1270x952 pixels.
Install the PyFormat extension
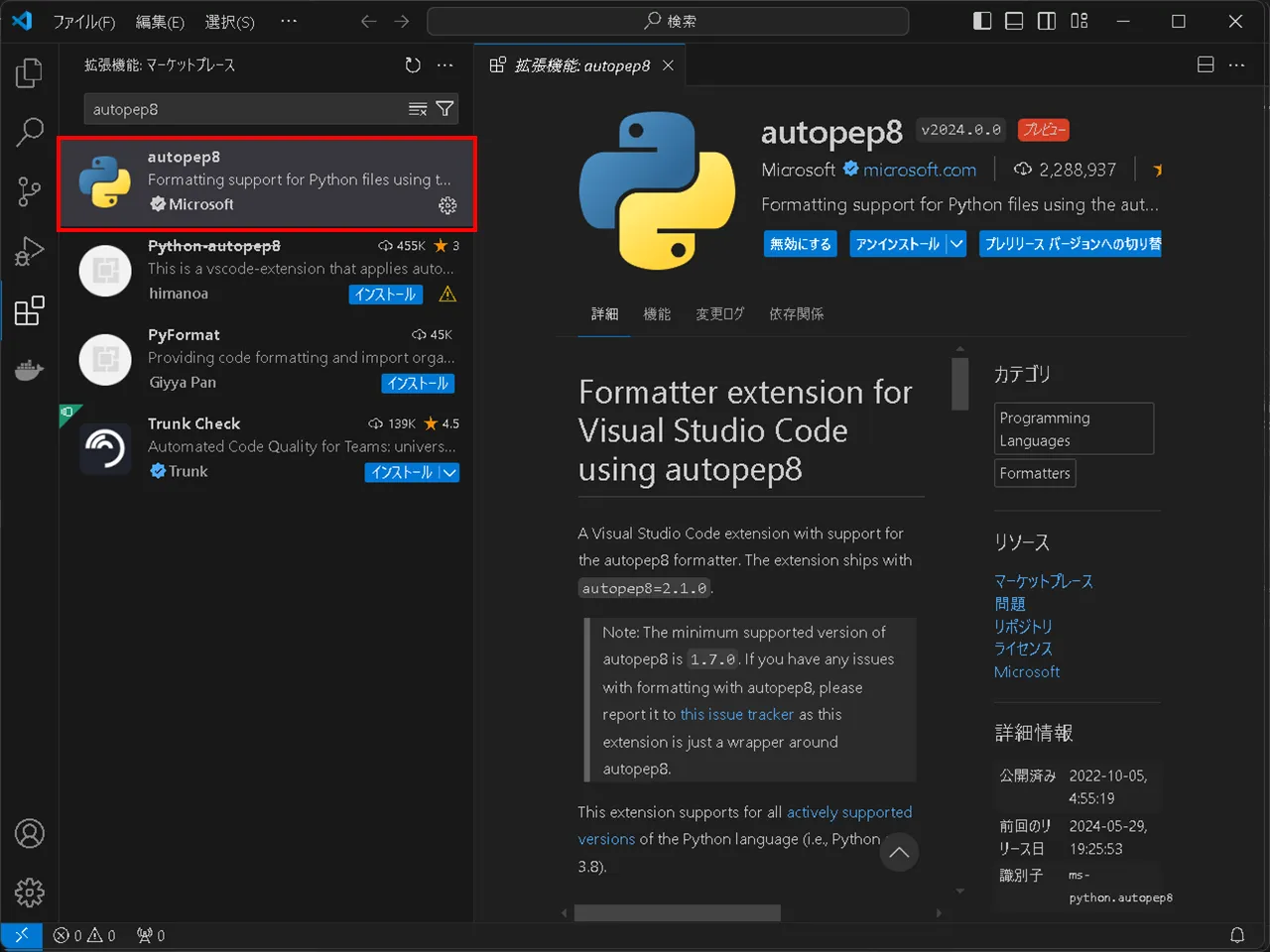coord(418,384)
